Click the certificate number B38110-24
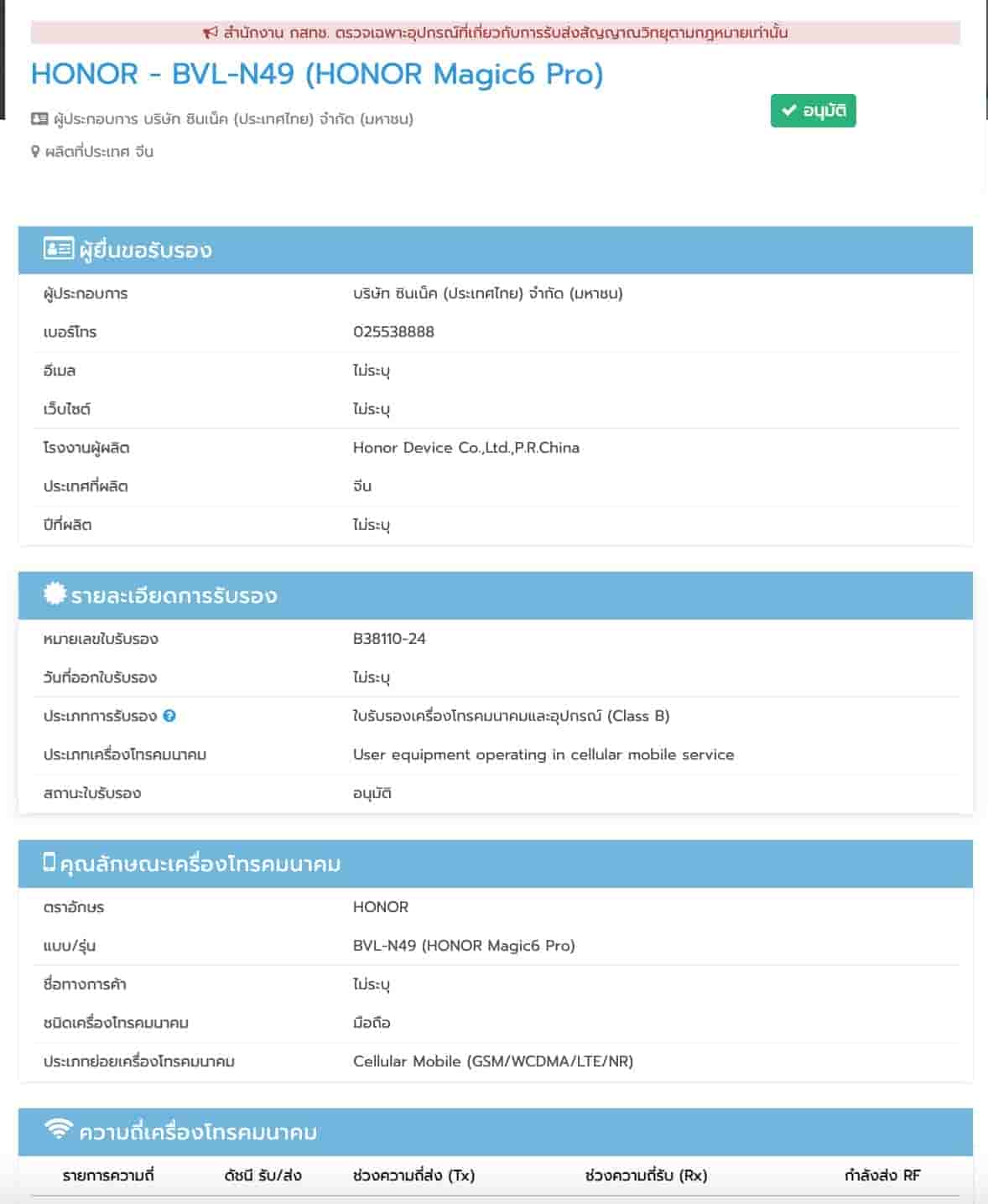Screen dimensions: 988x1204 coord(389,639)
